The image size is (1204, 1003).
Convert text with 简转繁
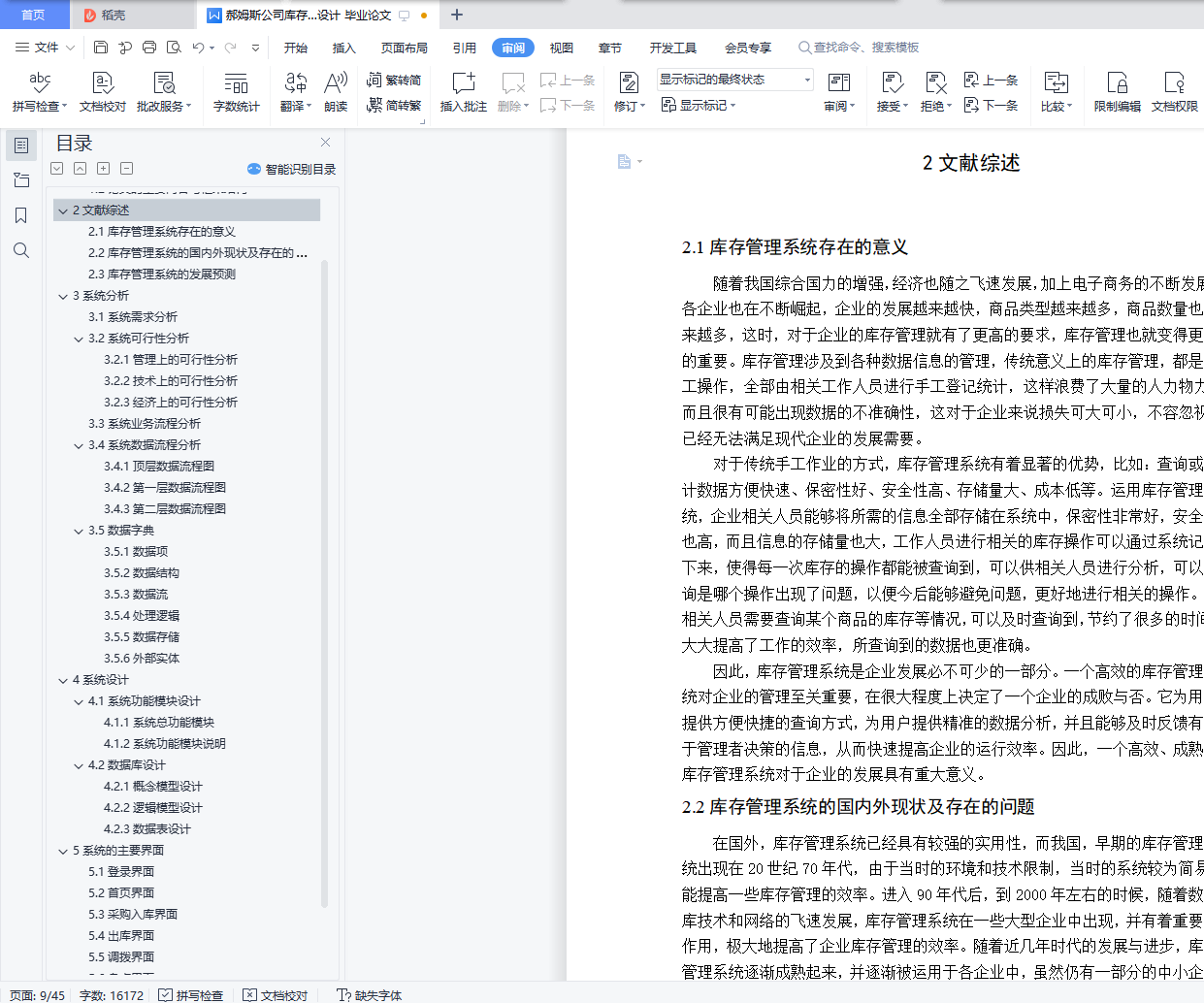(394, 105)
